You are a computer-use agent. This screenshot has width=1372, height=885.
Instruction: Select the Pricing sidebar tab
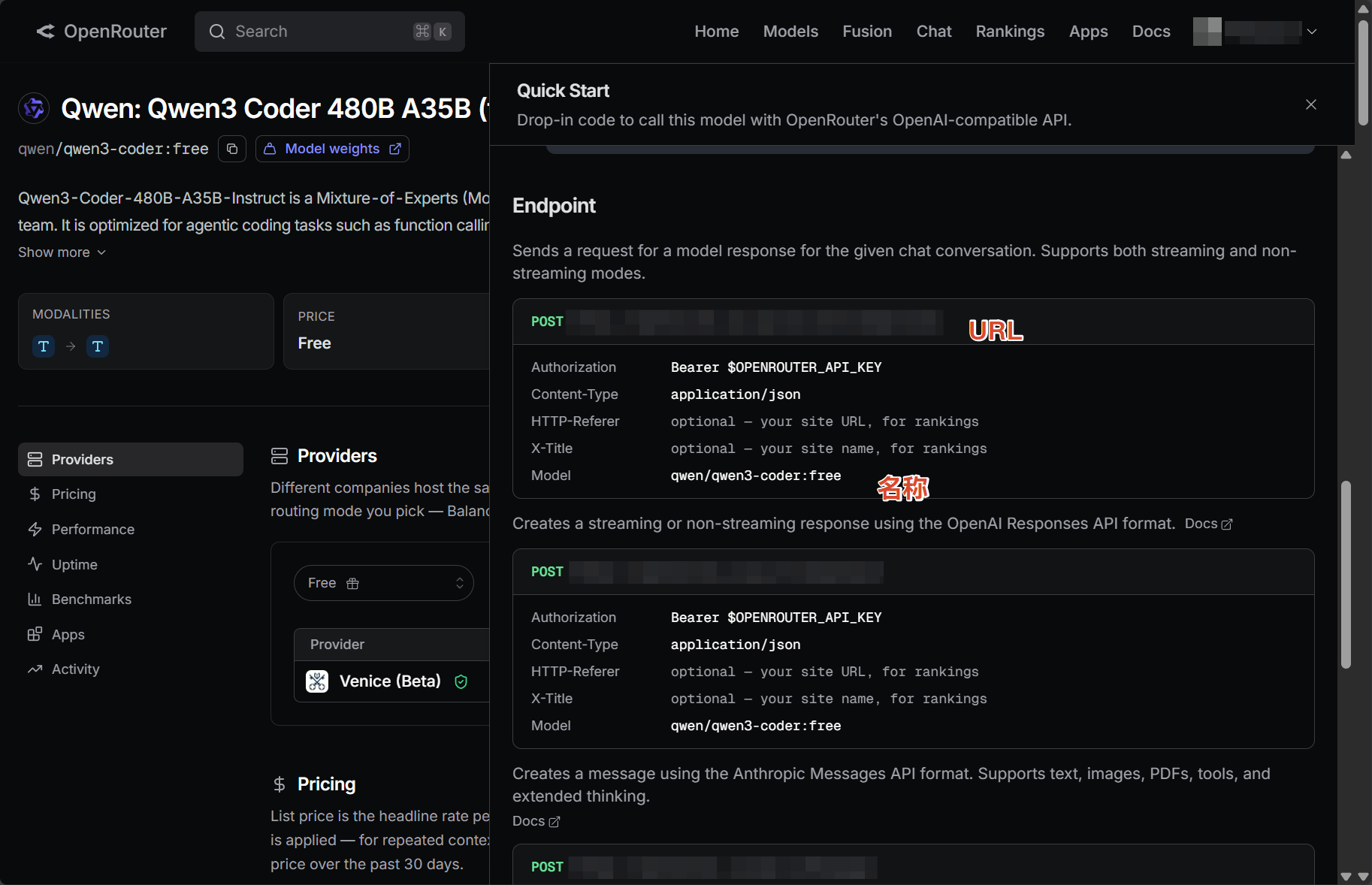tap(131, 494)
